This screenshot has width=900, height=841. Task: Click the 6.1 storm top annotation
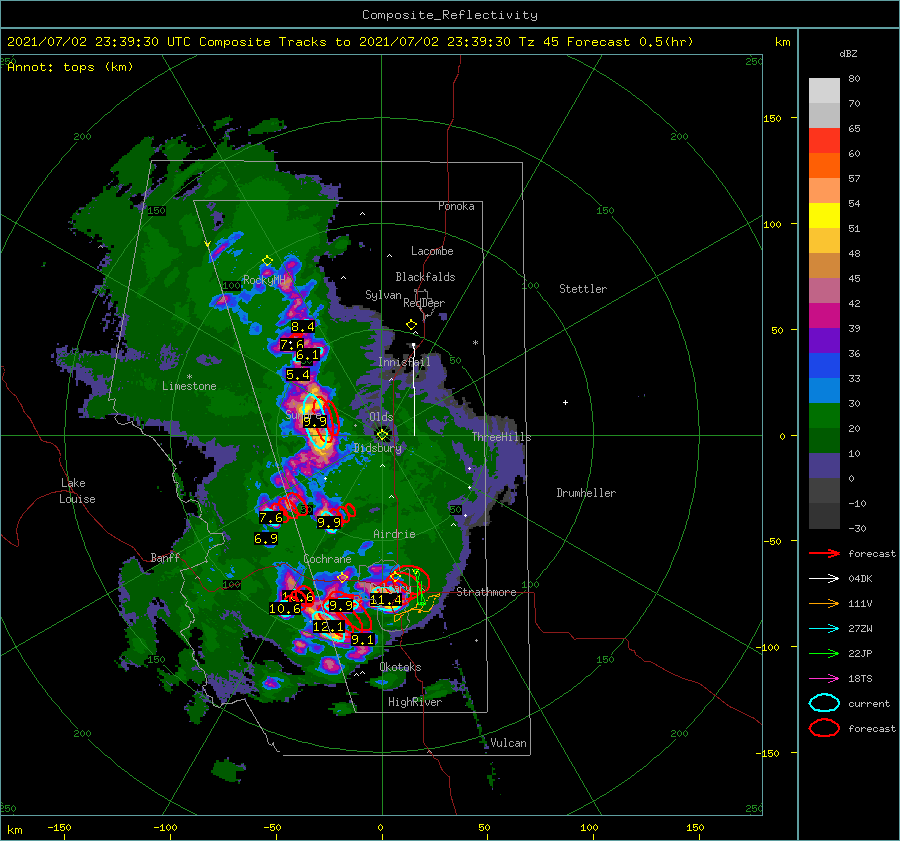point(308,355)
